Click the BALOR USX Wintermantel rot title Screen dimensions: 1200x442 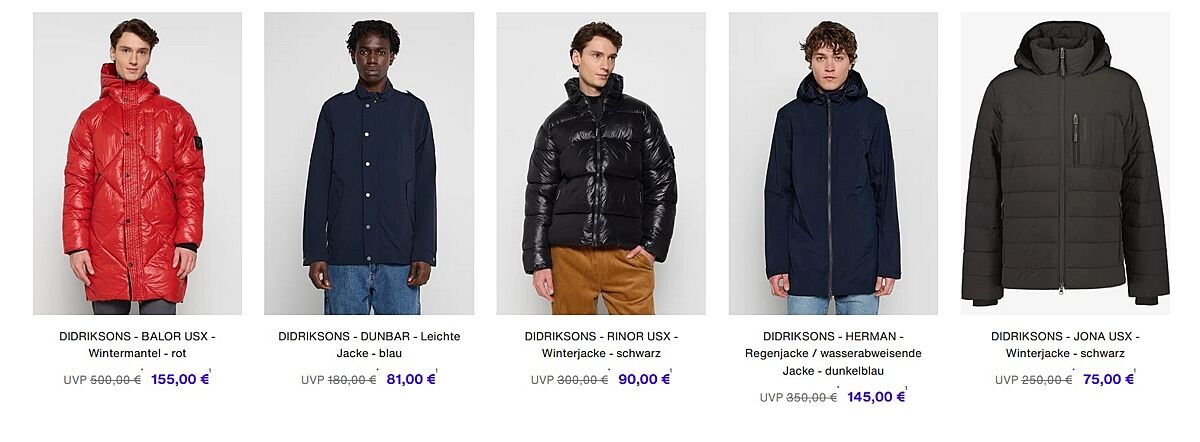(137, 345)
